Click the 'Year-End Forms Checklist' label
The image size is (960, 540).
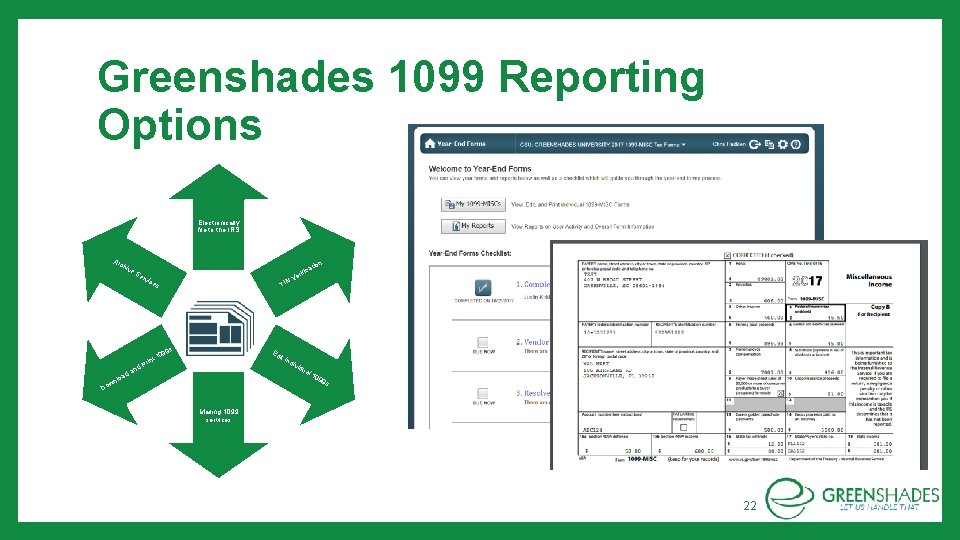click(470, 253)
